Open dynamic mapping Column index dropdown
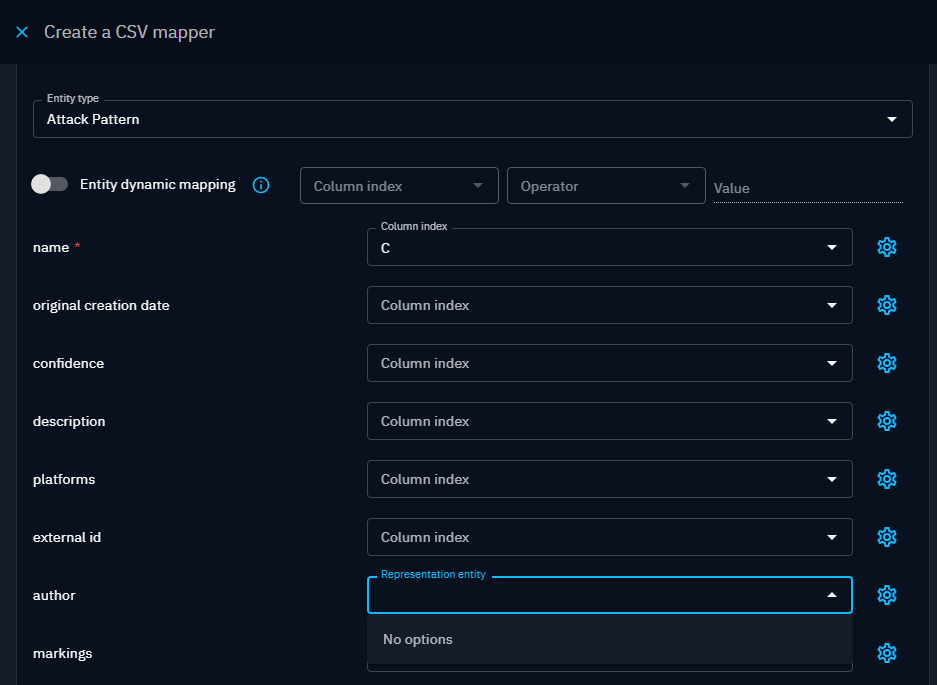The image size is (937, 685). tap(399, 186)
